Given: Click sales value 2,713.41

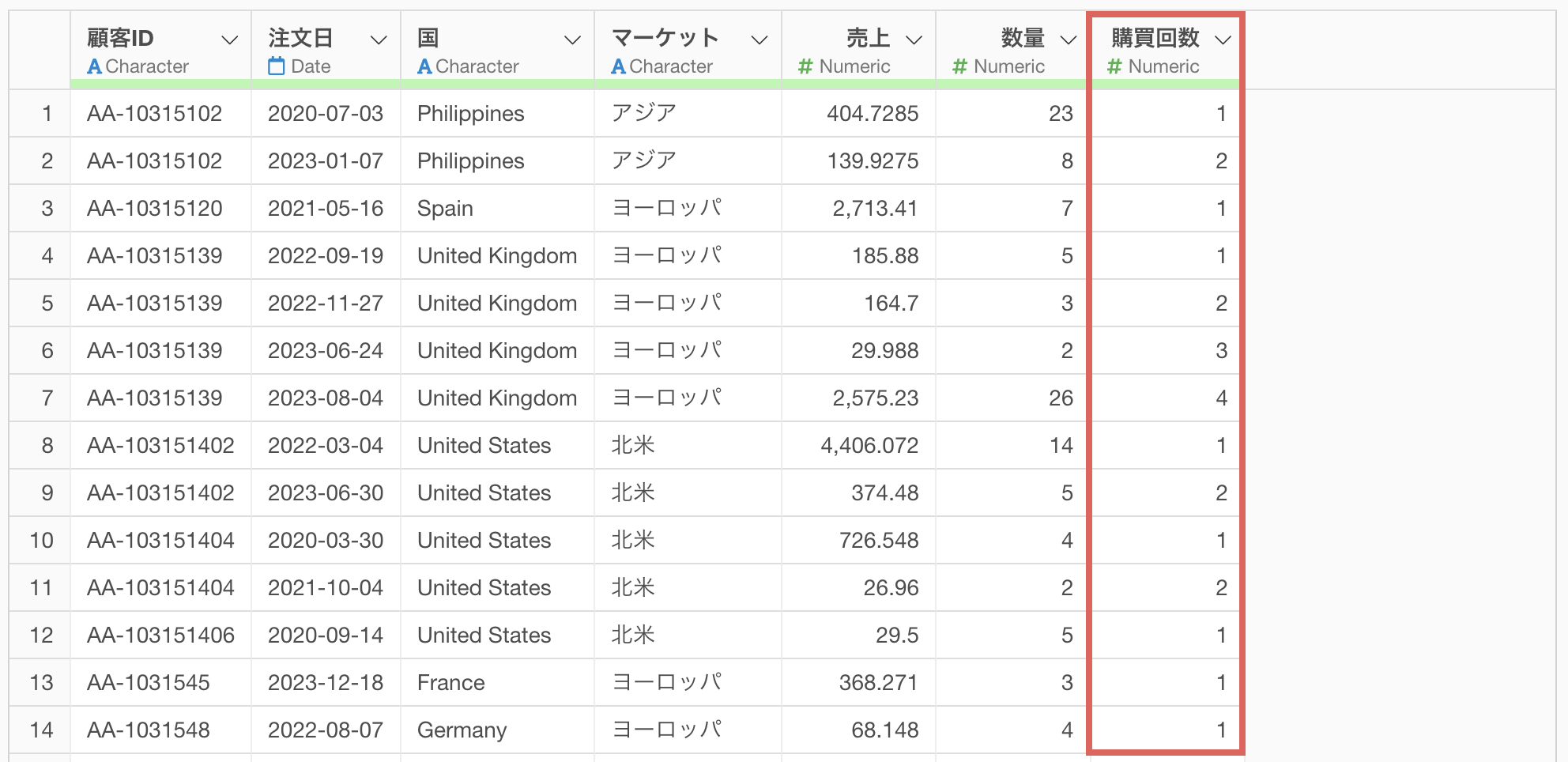Looking at the screenshot, I should [x=875, y=209].
